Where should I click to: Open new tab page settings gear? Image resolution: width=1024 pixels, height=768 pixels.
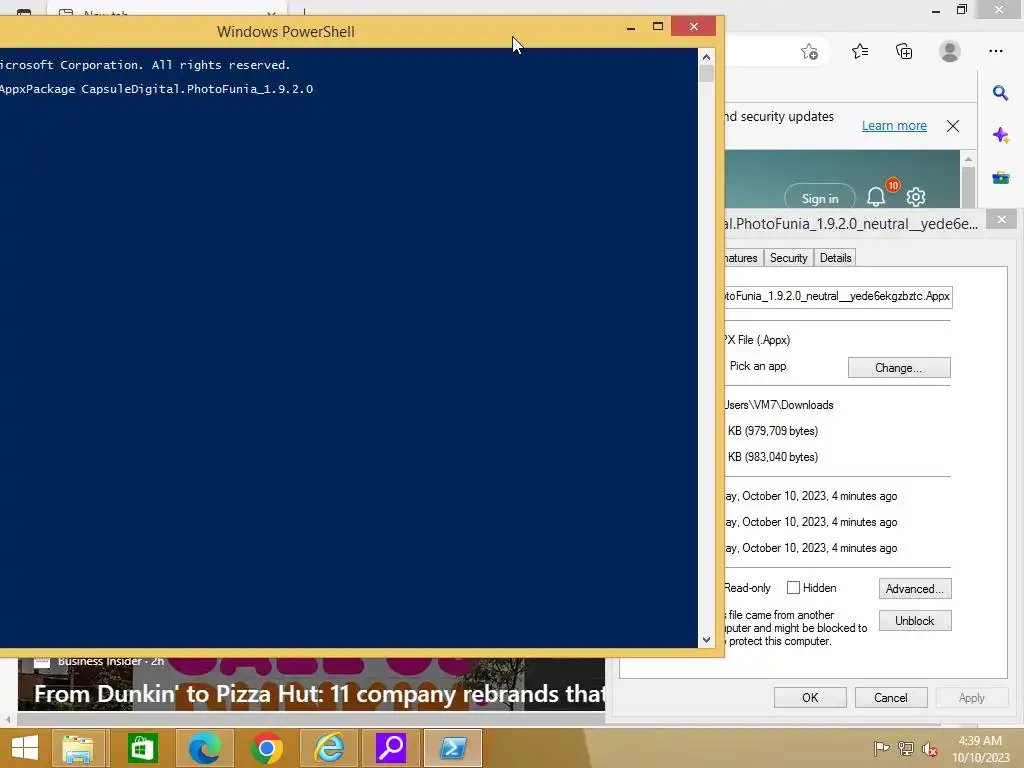click(x=916, y=197)
